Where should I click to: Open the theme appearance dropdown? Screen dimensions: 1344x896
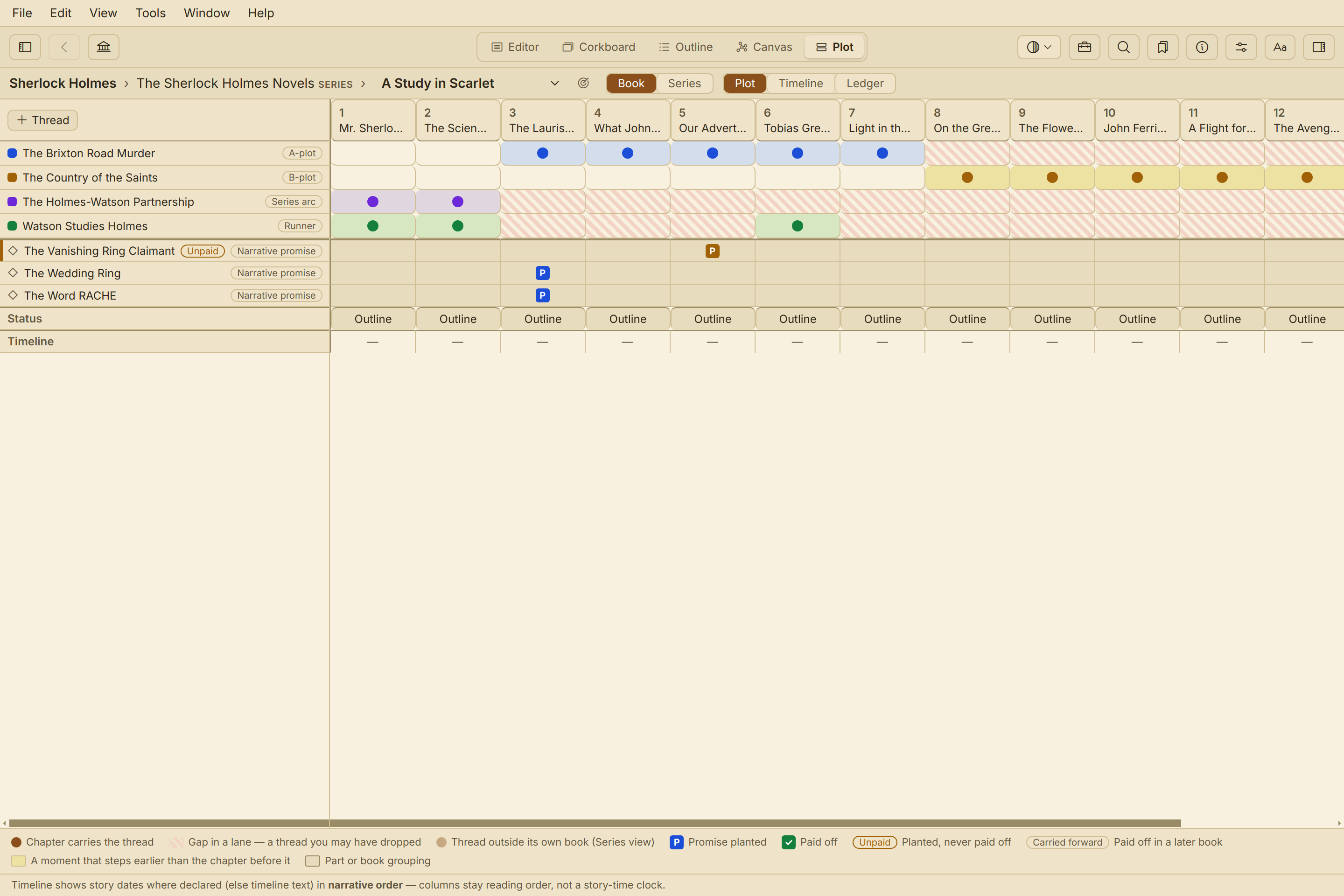pos(1039,47)
